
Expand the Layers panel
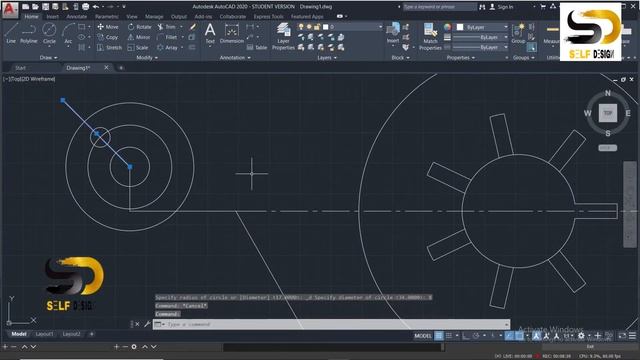tap(327, 58)
